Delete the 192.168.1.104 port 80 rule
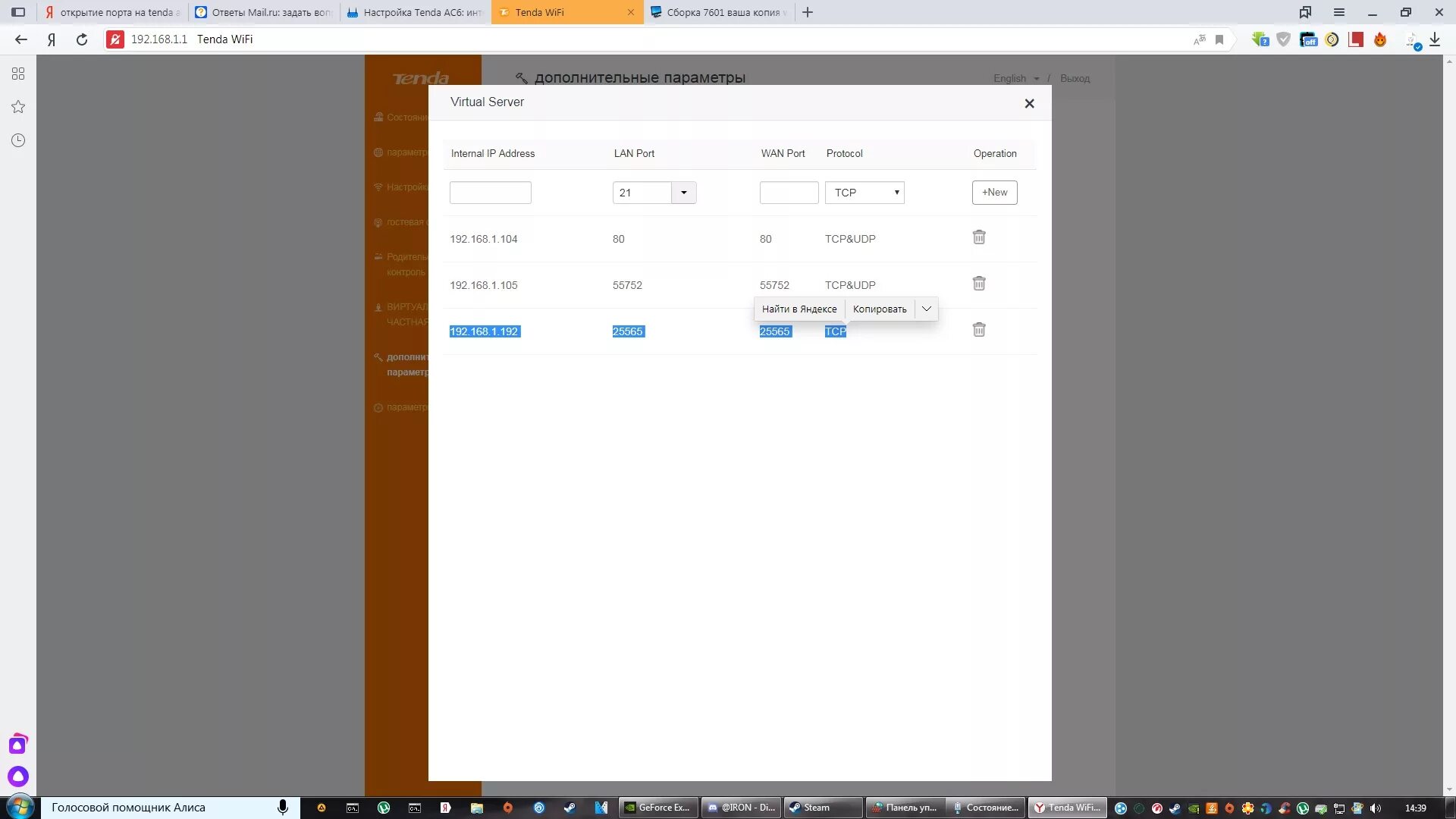 [x=979, y=237]
